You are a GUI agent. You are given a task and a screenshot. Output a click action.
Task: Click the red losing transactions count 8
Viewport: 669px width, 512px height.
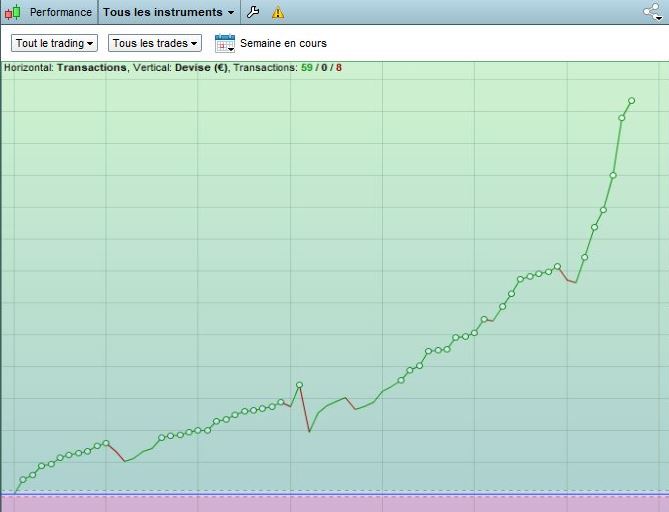pyautogui.click(x=338, y=68)
